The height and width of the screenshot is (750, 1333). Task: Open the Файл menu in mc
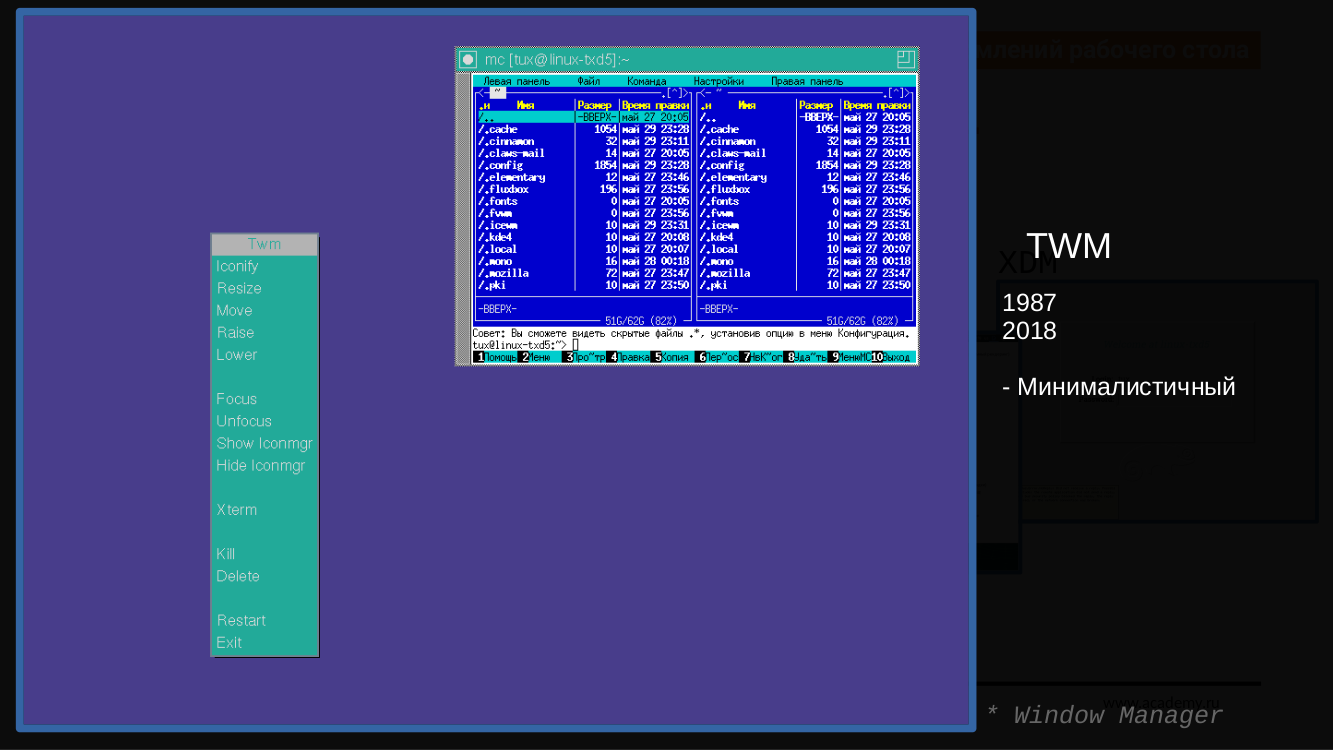[x=589, y=81]
